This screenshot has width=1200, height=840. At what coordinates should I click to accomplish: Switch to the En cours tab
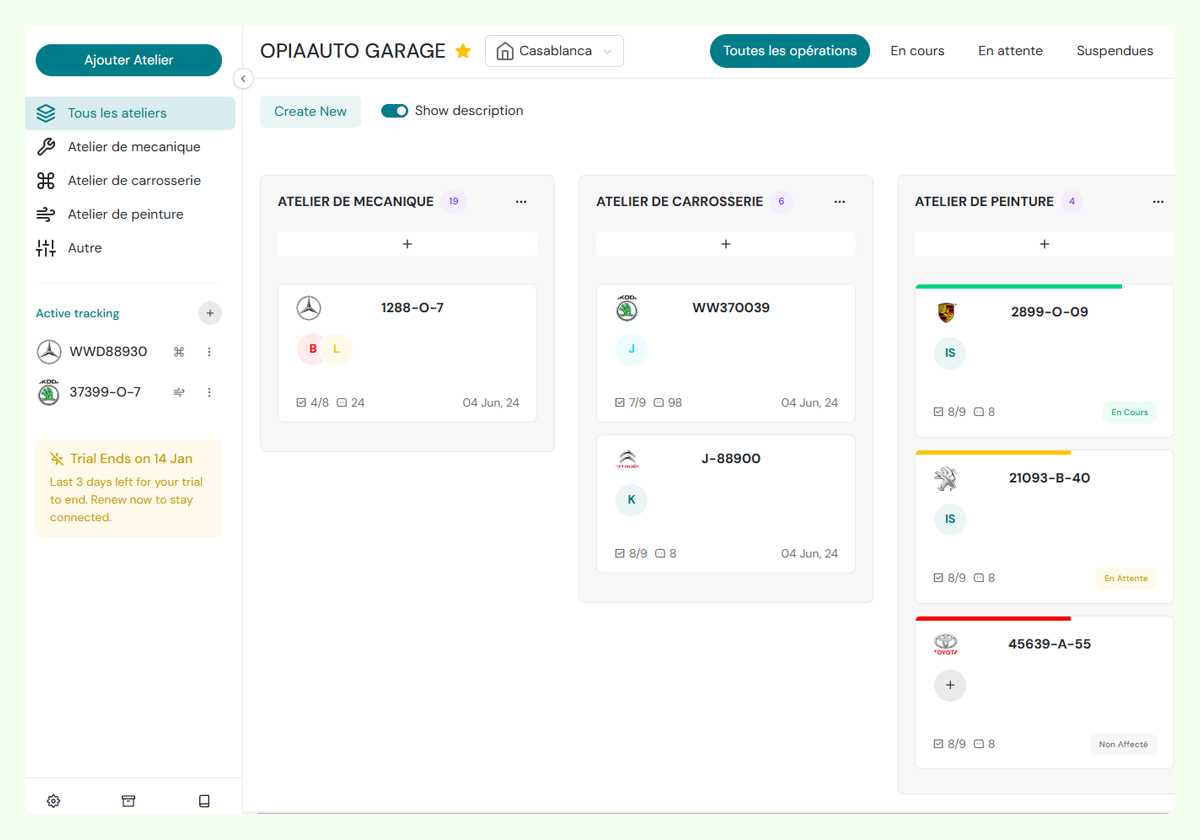(917, 51)
